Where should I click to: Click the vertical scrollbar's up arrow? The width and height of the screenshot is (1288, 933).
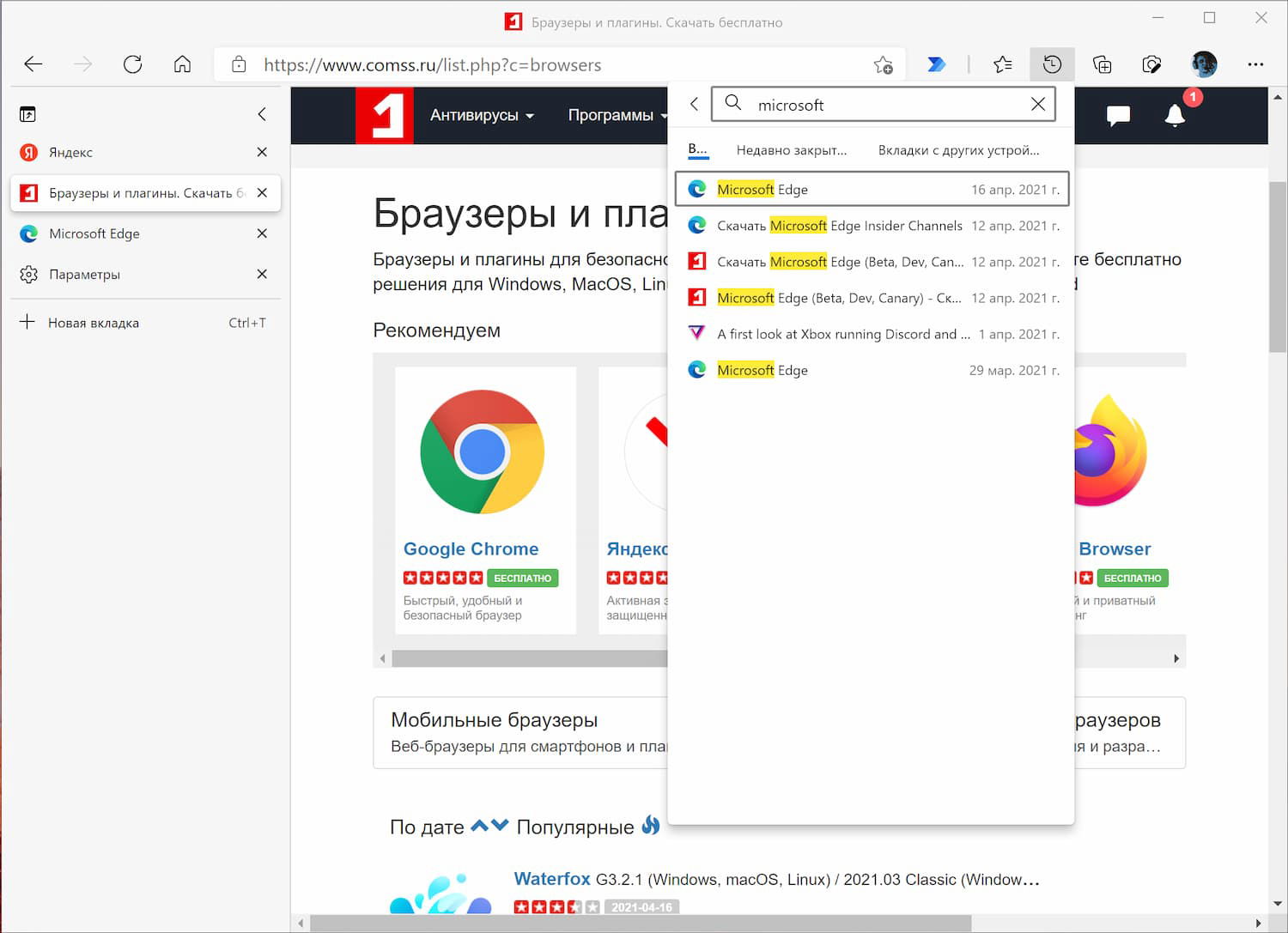coord(1277,96)
